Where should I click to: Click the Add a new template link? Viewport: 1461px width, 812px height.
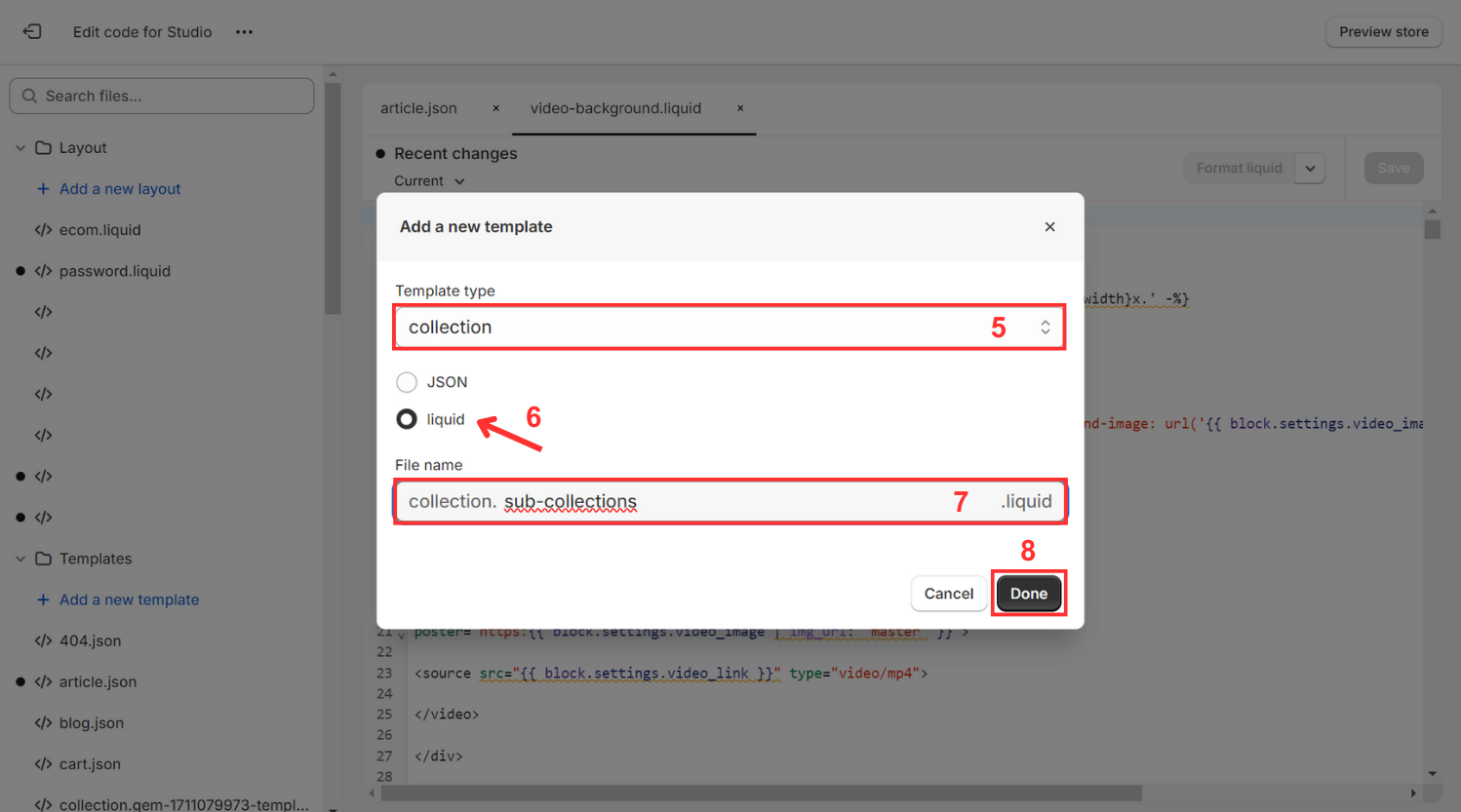point(129,599)
